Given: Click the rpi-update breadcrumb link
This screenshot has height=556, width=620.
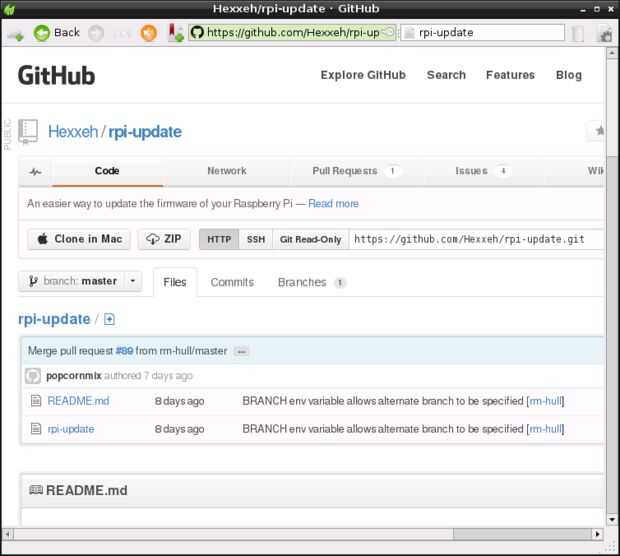Looking at the screenshot, I should 54,319.
